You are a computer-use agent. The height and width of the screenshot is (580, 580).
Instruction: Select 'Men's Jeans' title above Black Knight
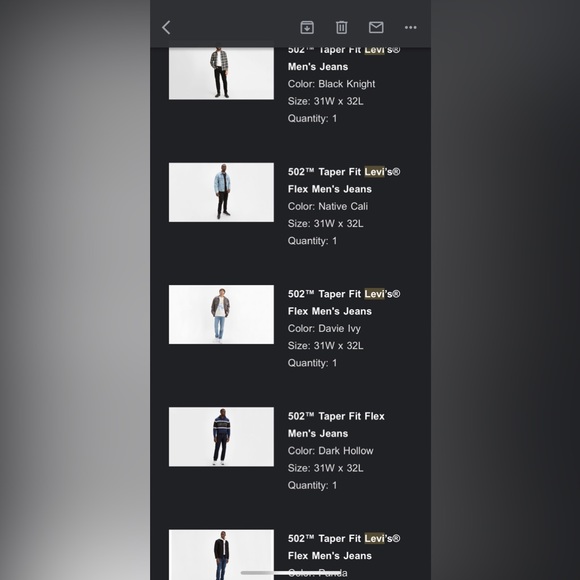click(x=318, y=67)
